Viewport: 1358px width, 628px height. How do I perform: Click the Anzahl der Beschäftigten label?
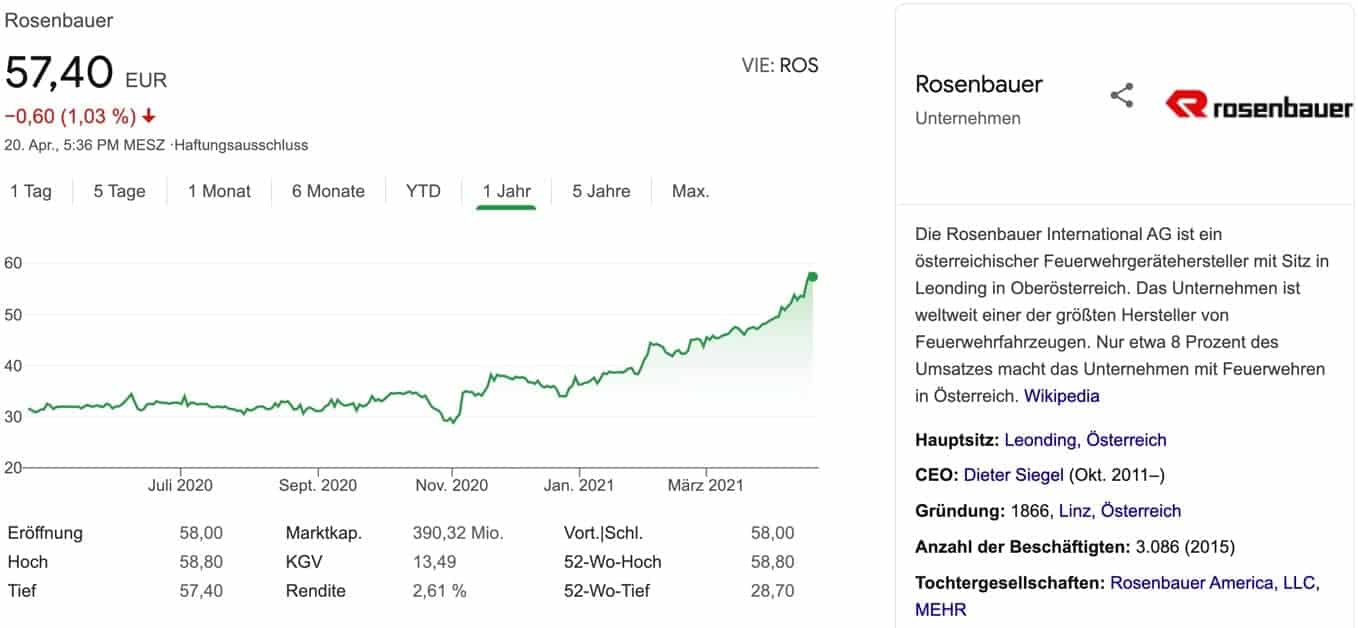coord(1021,547)
